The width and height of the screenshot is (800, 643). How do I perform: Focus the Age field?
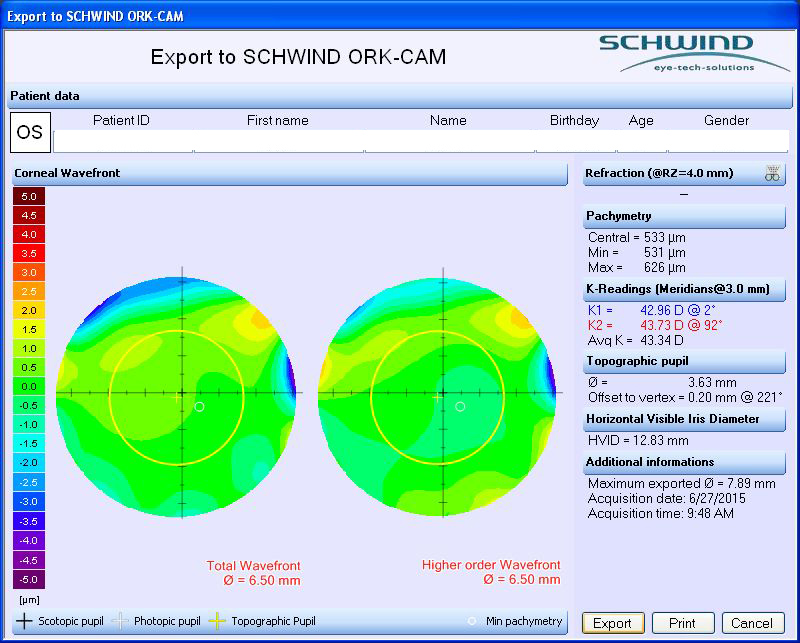point(642,141)
